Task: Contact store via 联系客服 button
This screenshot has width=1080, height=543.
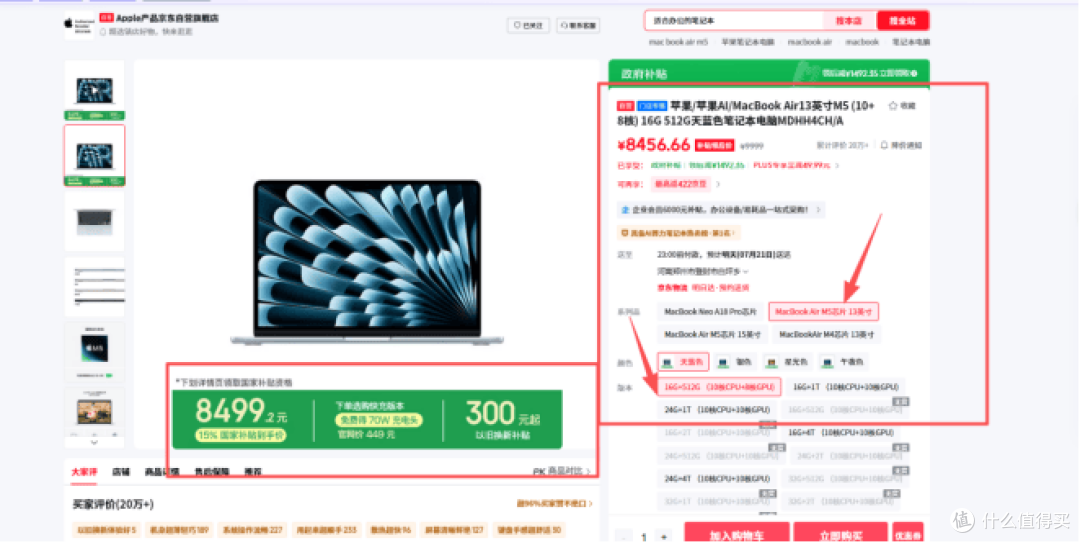Action: [x=579, y=25]
